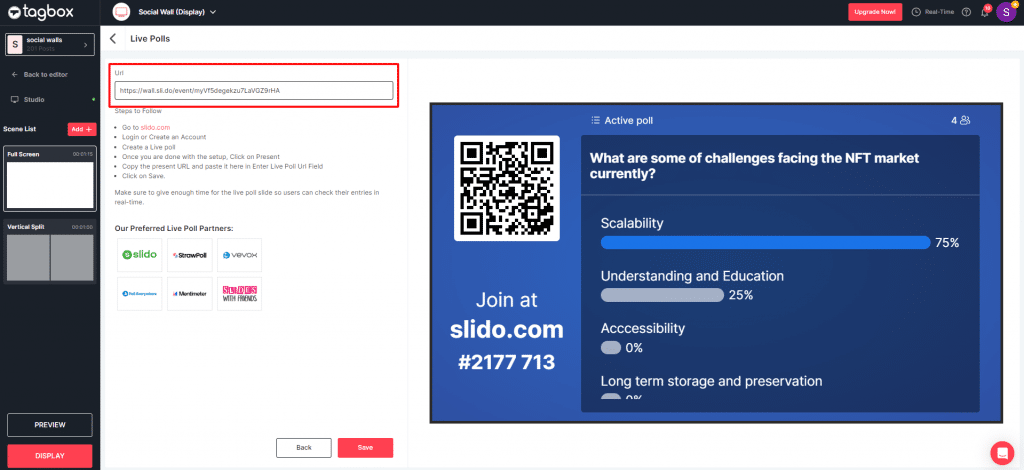
Task: Open the Studio menu item
Action: pos(34,99)
